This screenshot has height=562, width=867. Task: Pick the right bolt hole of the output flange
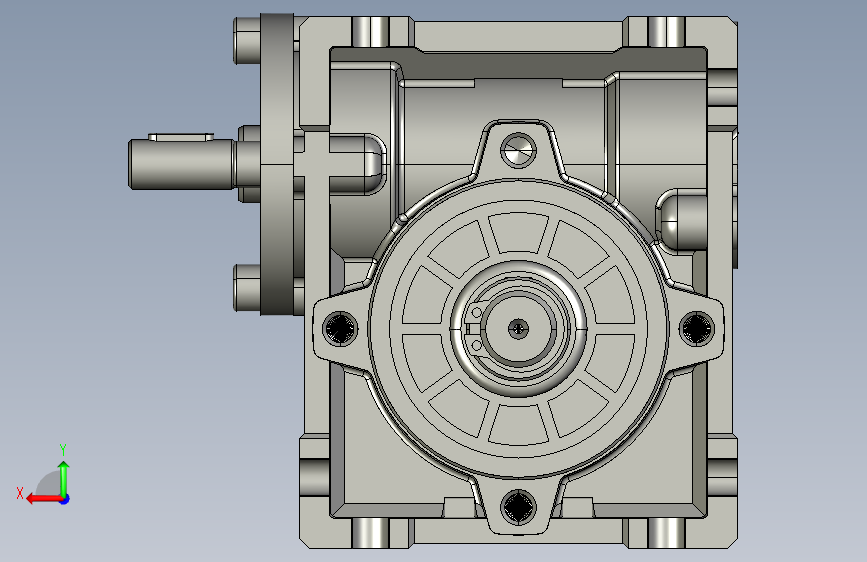[697, 328]
